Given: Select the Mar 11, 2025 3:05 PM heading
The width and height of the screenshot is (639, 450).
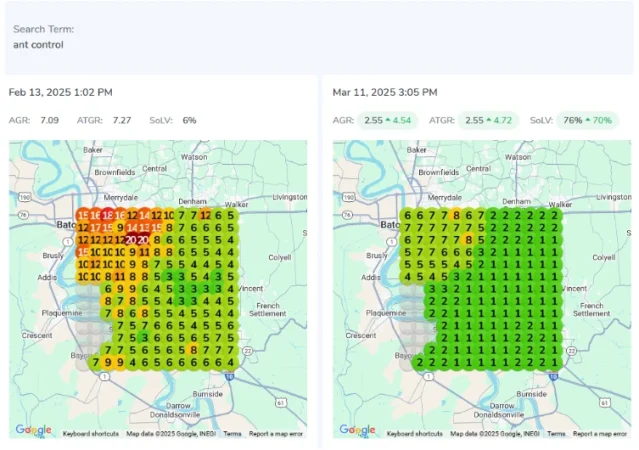Looking at the screenshot, I should click(385, 93).
